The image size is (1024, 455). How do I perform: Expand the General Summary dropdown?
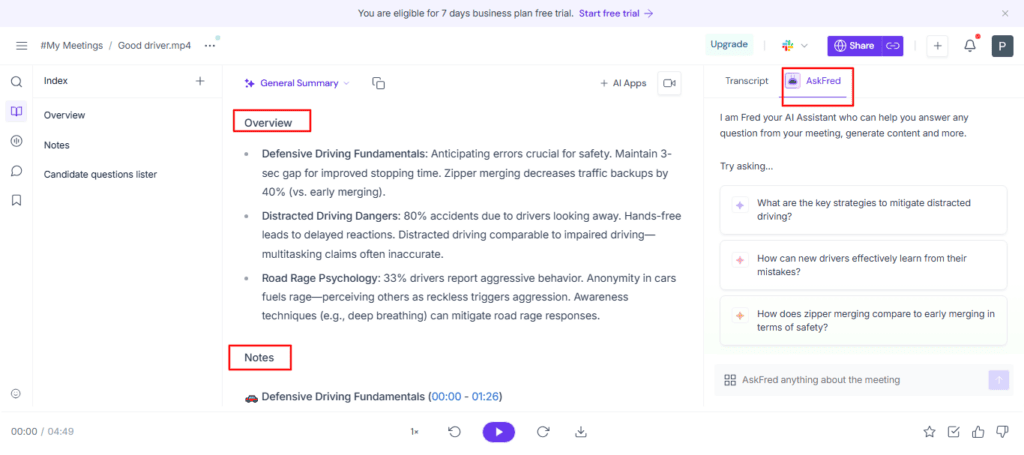(x=297, y=83)
